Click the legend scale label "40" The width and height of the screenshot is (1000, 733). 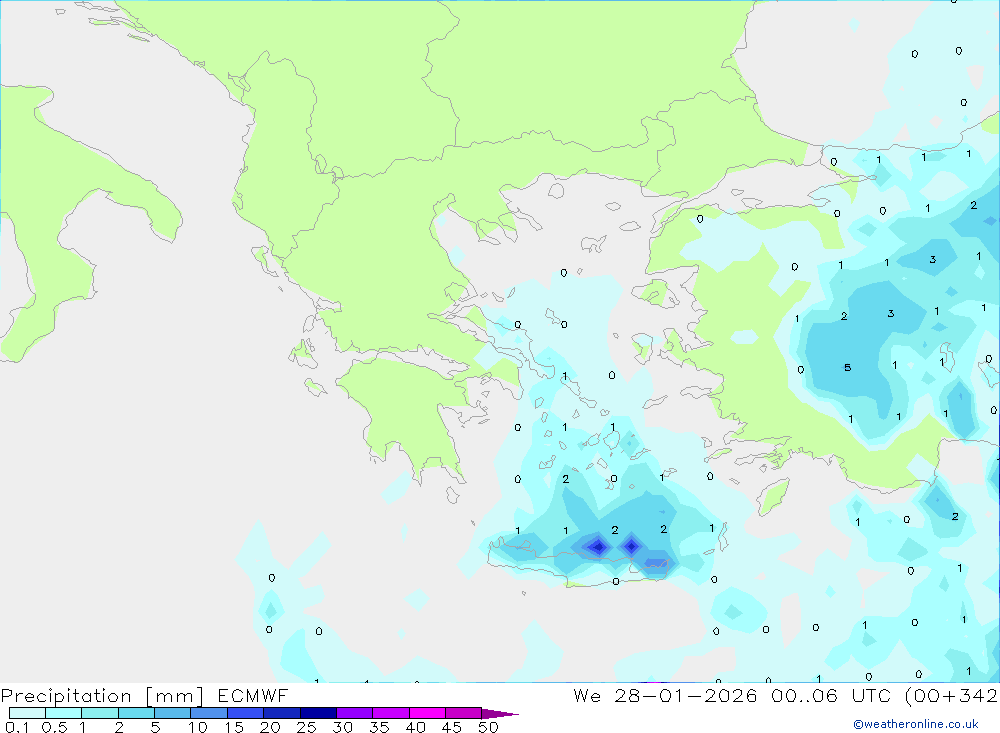[416, 727]
